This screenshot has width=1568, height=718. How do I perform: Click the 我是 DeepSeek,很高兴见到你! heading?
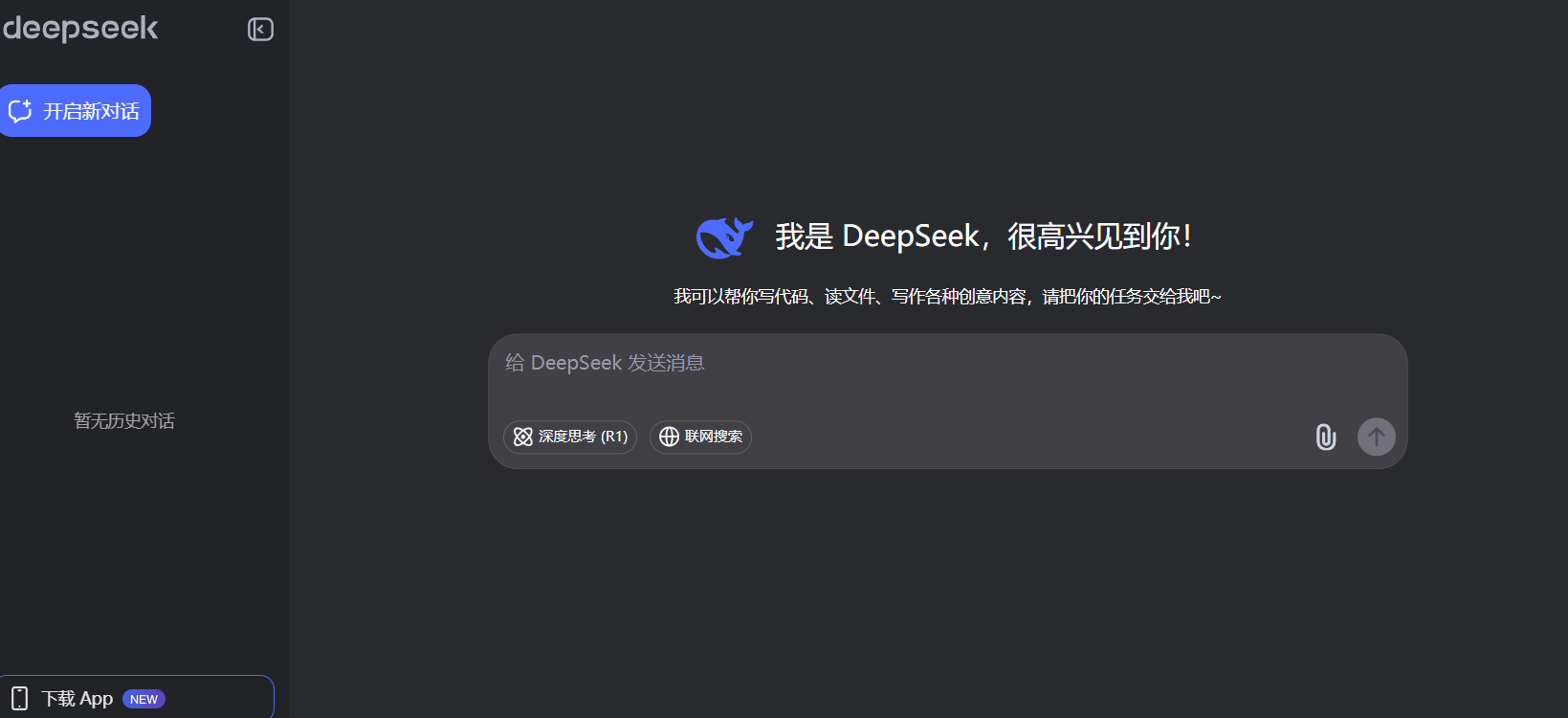coord(983,236)
